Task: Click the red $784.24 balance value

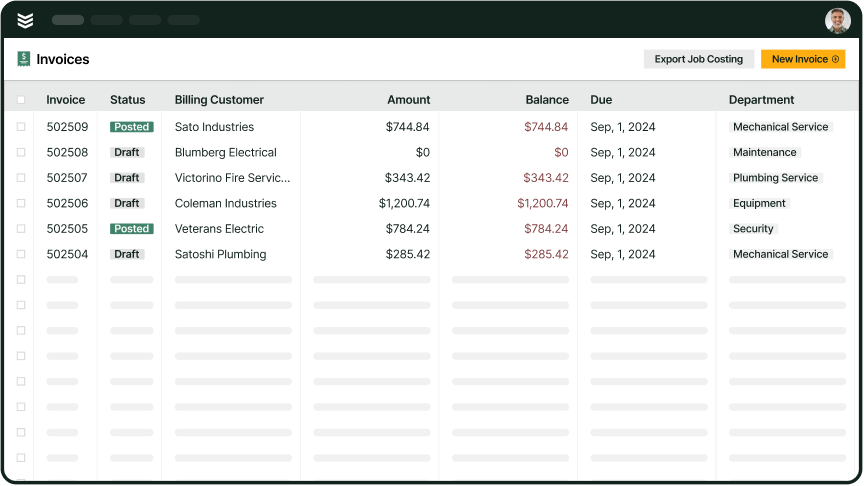Action: (546, 229)
